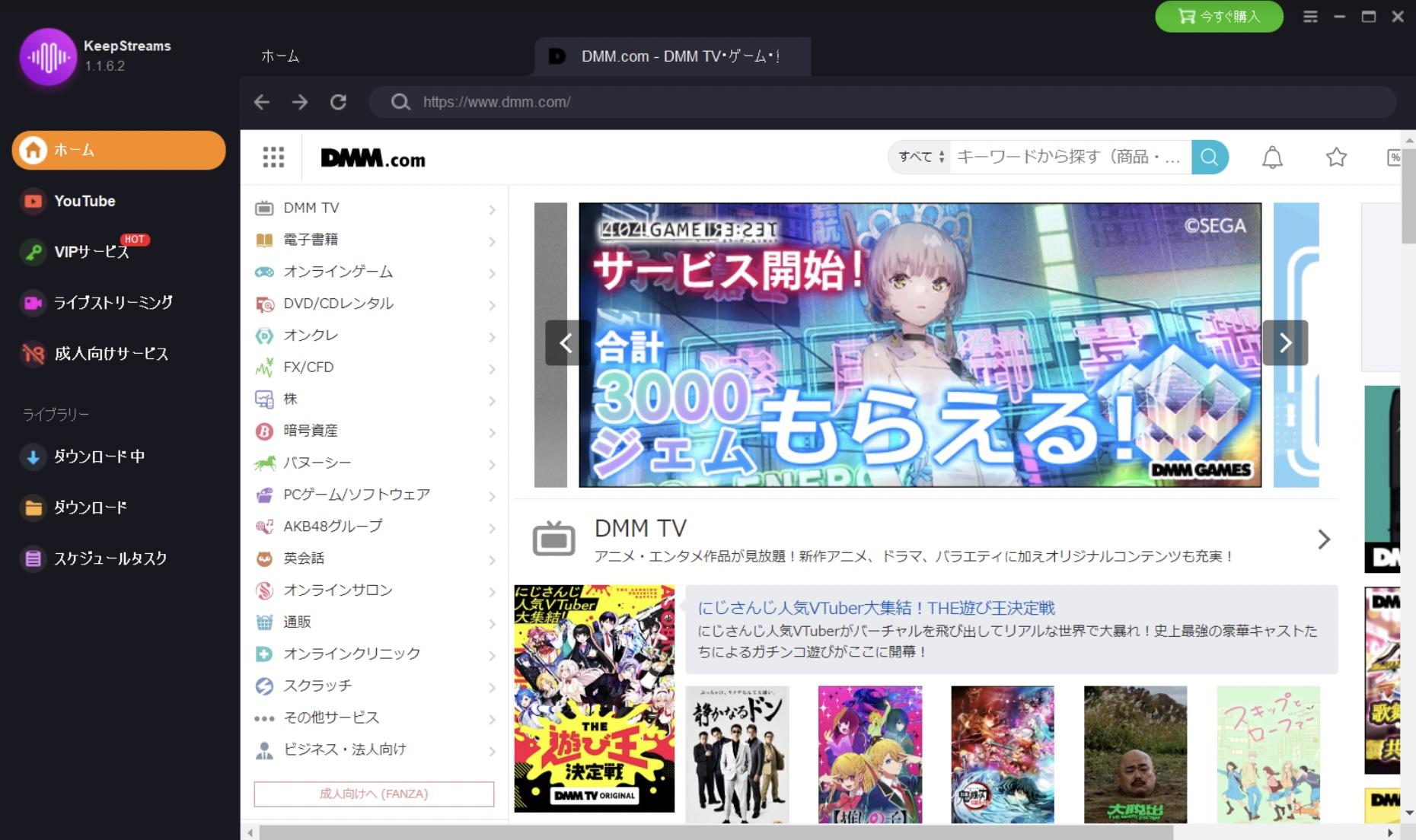Click the horizontal scrollbar at page bottom
The width and height of the screenshot is (1416, 840).
716,832
